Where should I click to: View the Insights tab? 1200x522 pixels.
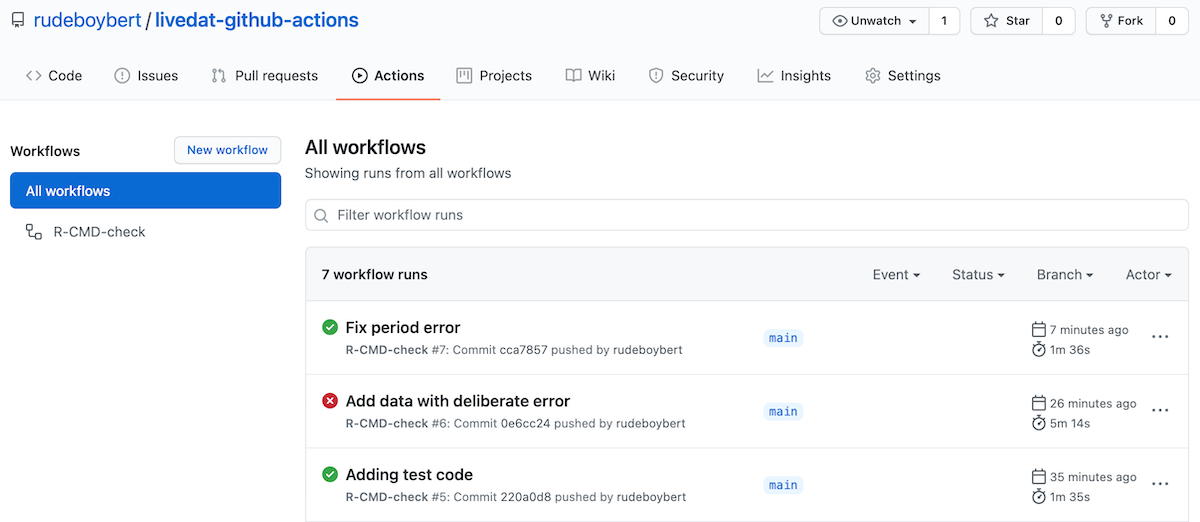point(794,76)
